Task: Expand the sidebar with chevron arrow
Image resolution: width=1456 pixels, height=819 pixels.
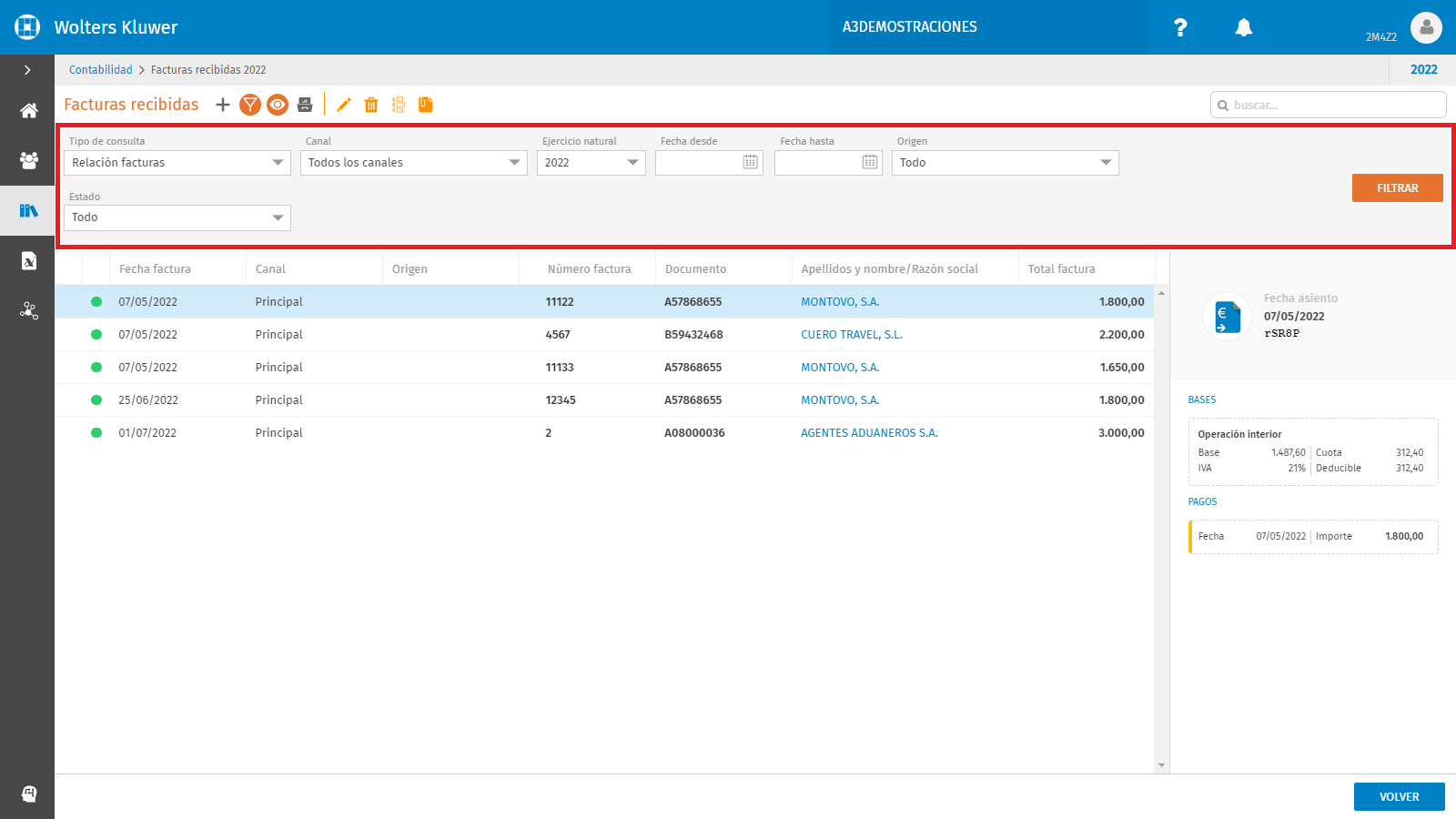Action: click(x=27, y=70)
